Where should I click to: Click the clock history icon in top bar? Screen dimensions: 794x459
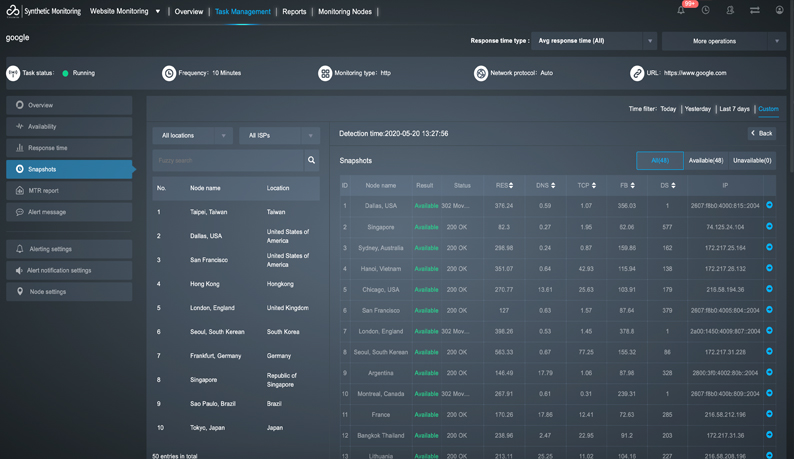point(705,11)
